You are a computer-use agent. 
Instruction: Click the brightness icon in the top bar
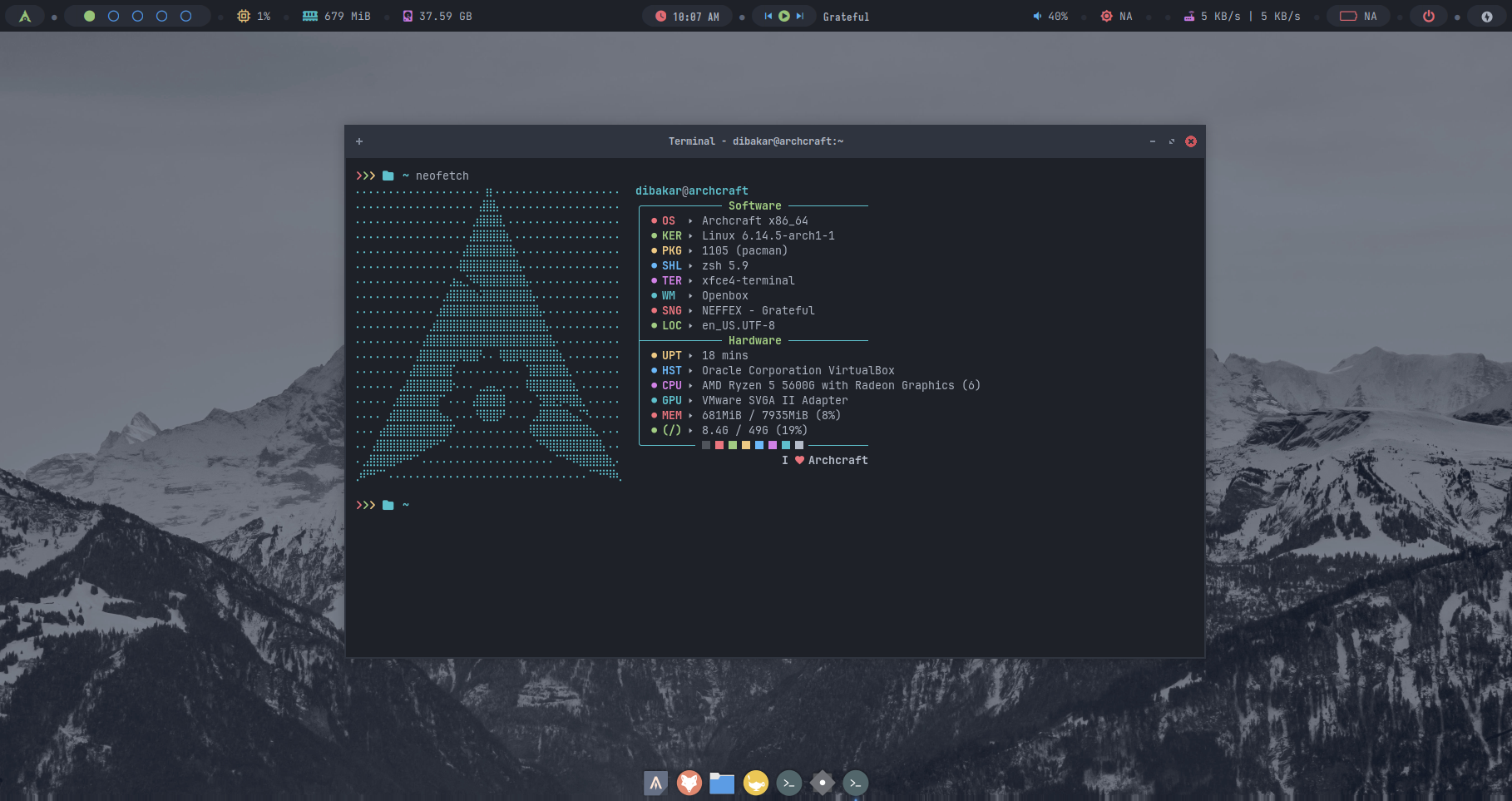point(1106,16)
